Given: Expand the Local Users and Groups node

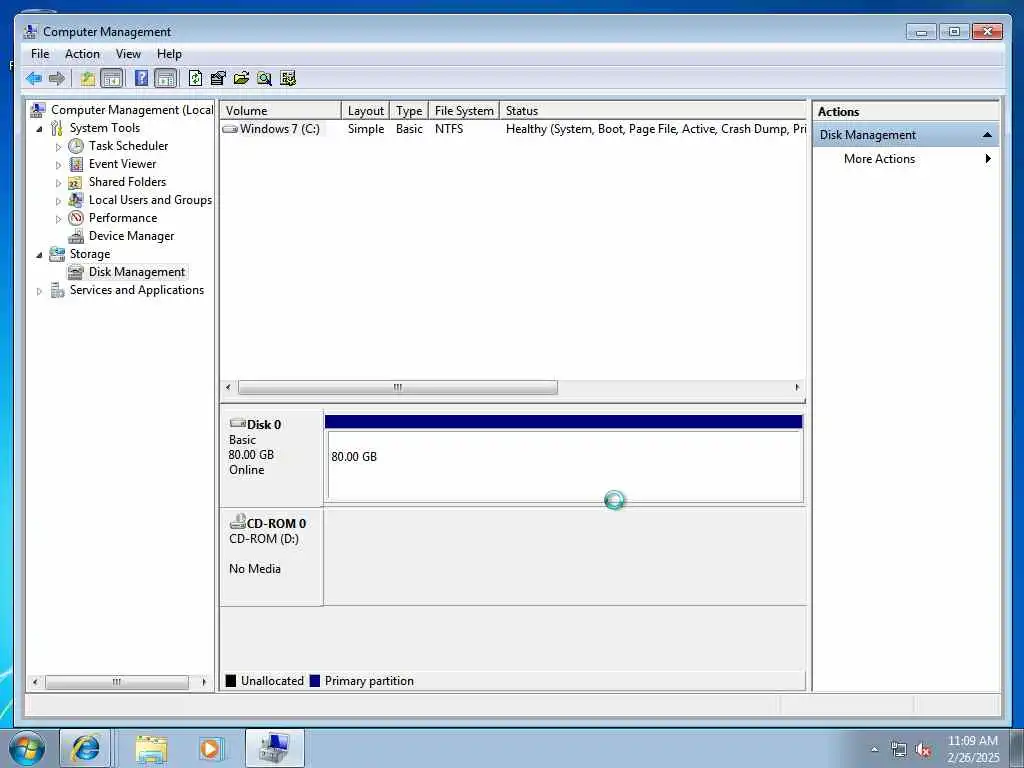Looking at the screenshot, I should (x=58, y=201).
